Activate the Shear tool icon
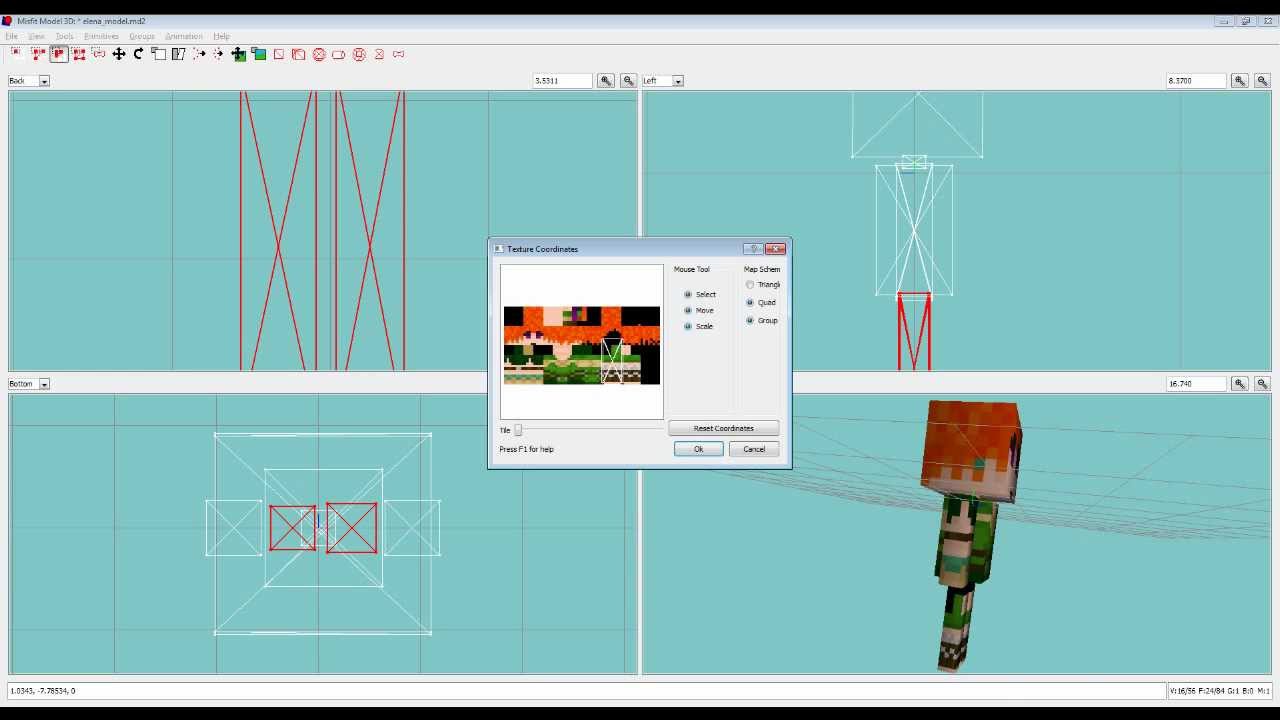Viewport: 1280px width, 720px height. click(x=178, y=54)
